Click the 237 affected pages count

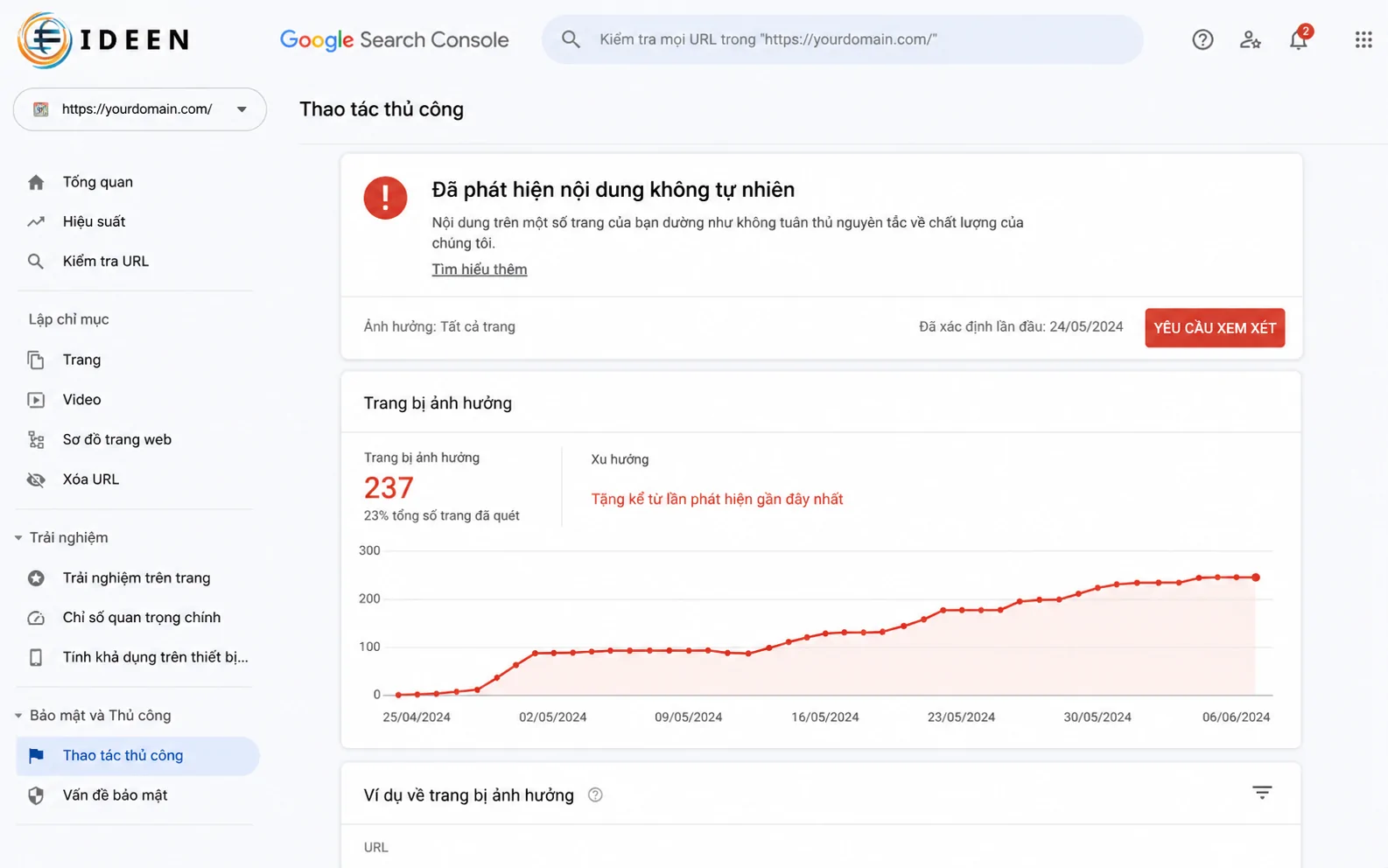point(389,487)
